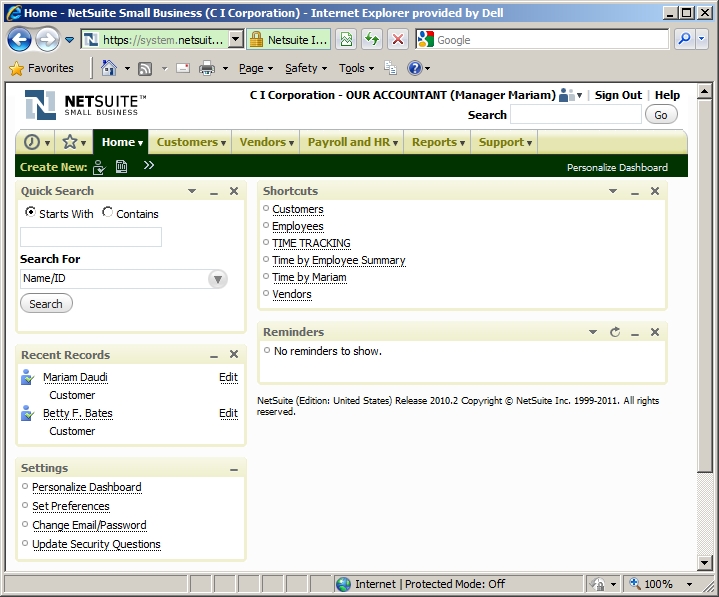Click Personalize Dashboard in the green bar
This screenshot has width=719, height=597.
coord(617,168)
